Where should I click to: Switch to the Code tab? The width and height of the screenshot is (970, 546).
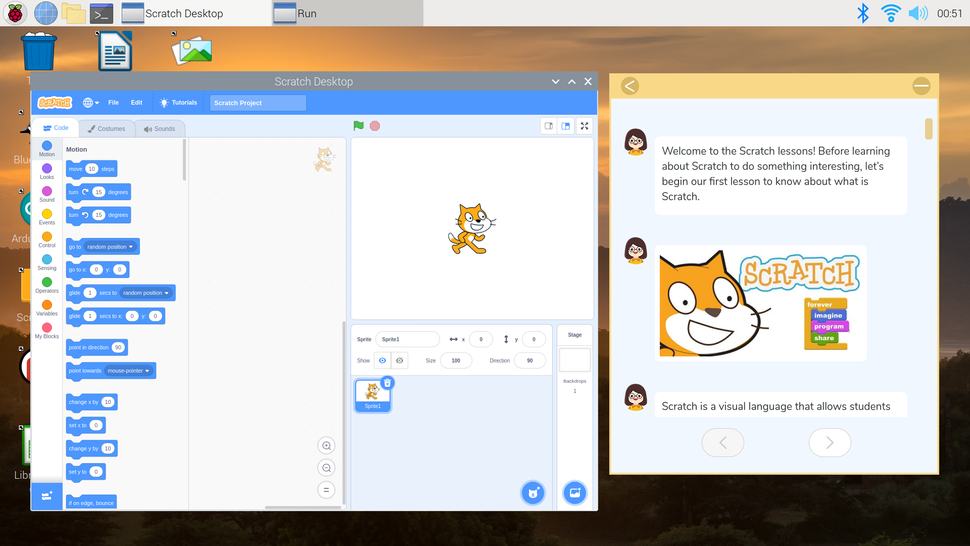pos(56,128)
